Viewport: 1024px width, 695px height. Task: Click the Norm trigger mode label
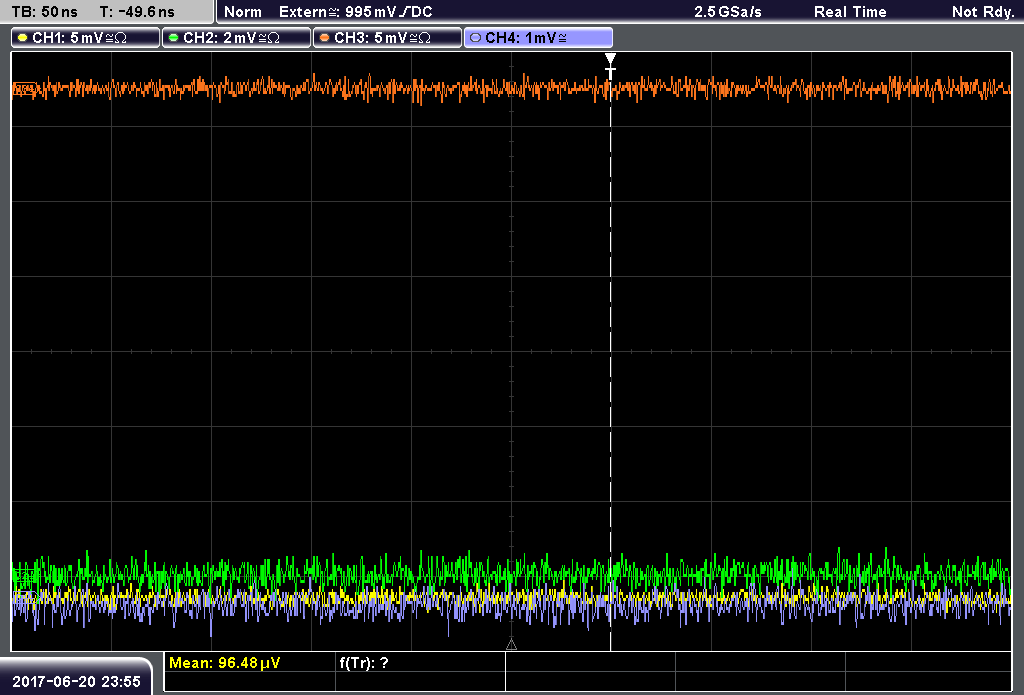click(243, 12)
